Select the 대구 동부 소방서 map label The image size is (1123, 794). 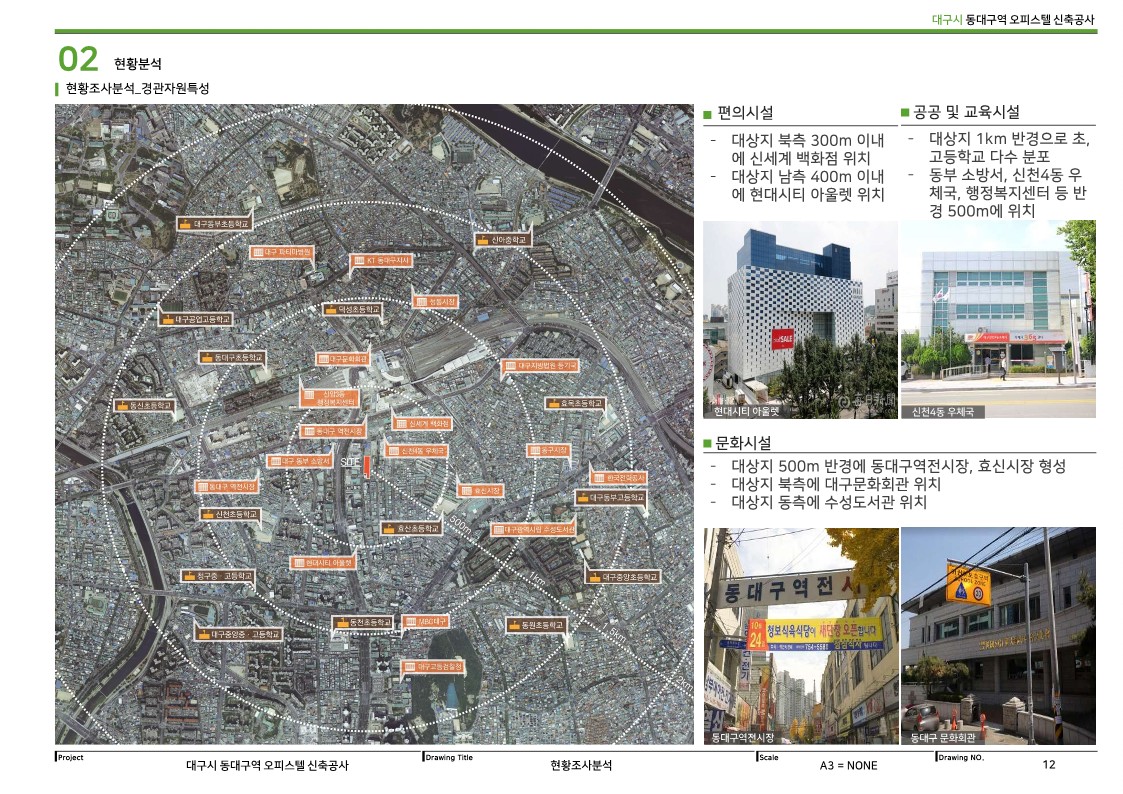(x=299, y=461)
